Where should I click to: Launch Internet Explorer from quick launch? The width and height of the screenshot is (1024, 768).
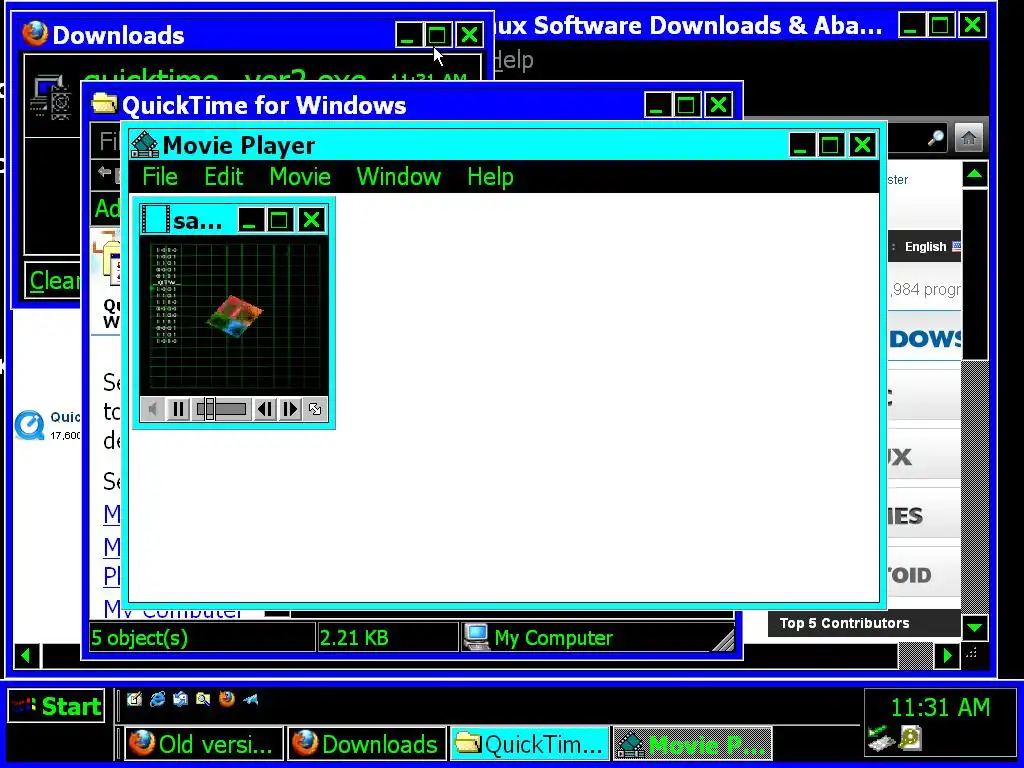pyautogui.click(x=157, y=699)
